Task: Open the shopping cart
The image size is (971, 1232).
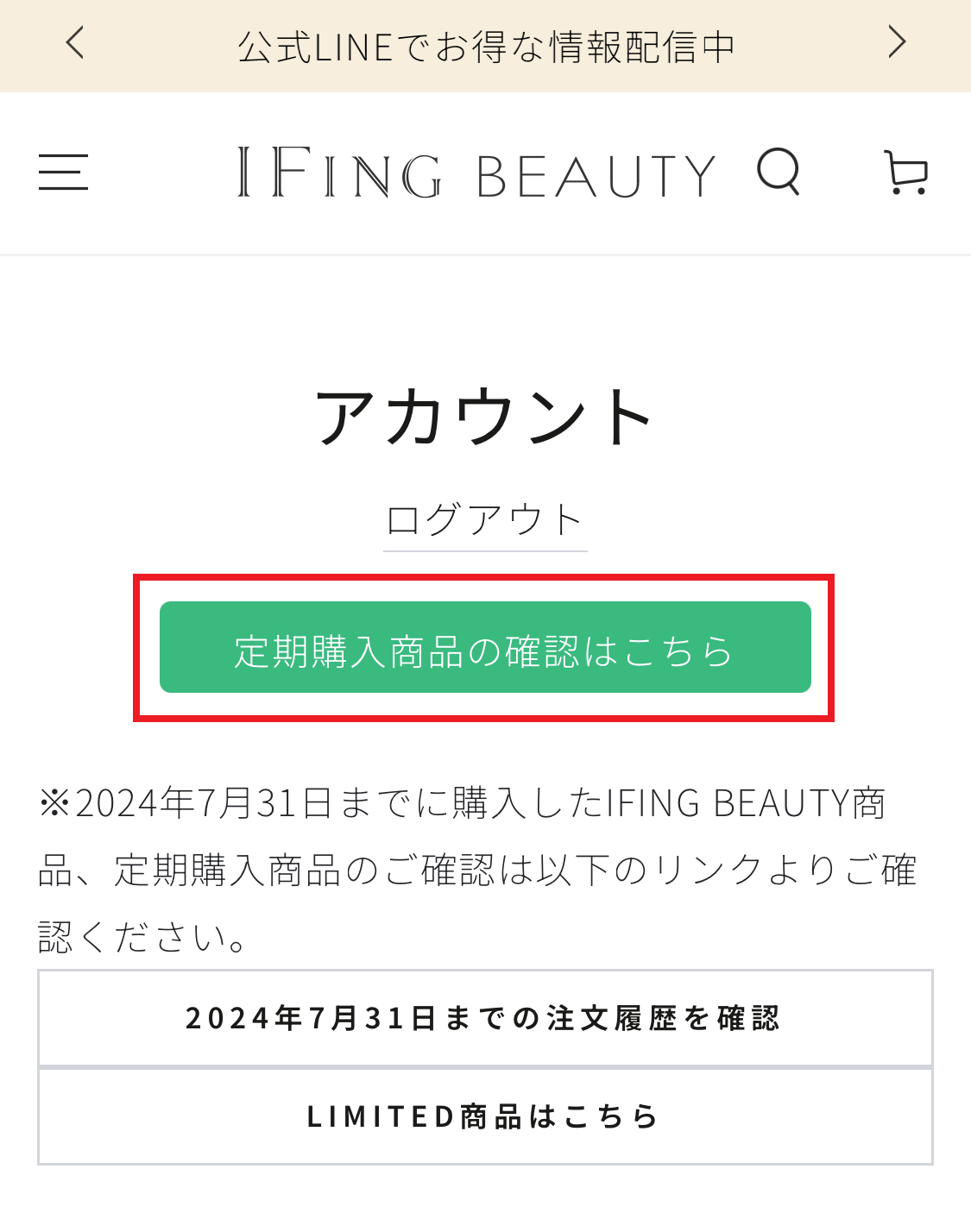Action: click(x=905, y=173)
